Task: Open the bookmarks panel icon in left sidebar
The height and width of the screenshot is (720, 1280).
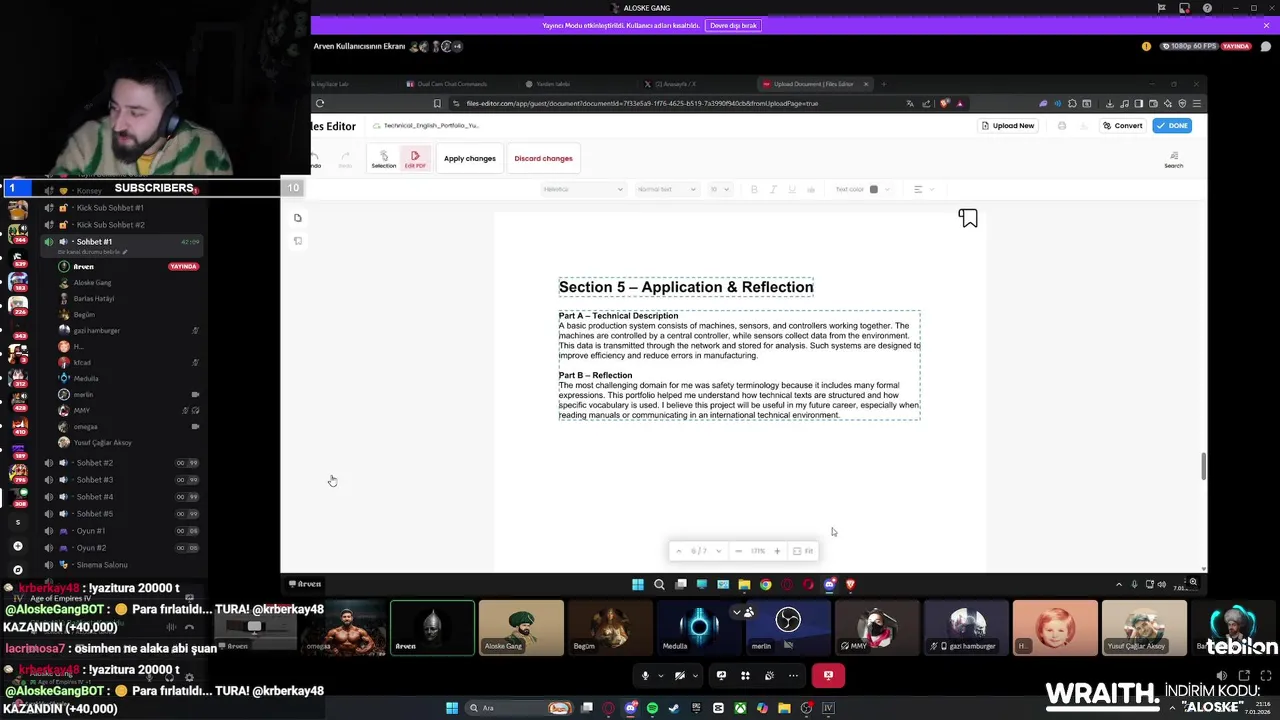Action: pos(298,241)
